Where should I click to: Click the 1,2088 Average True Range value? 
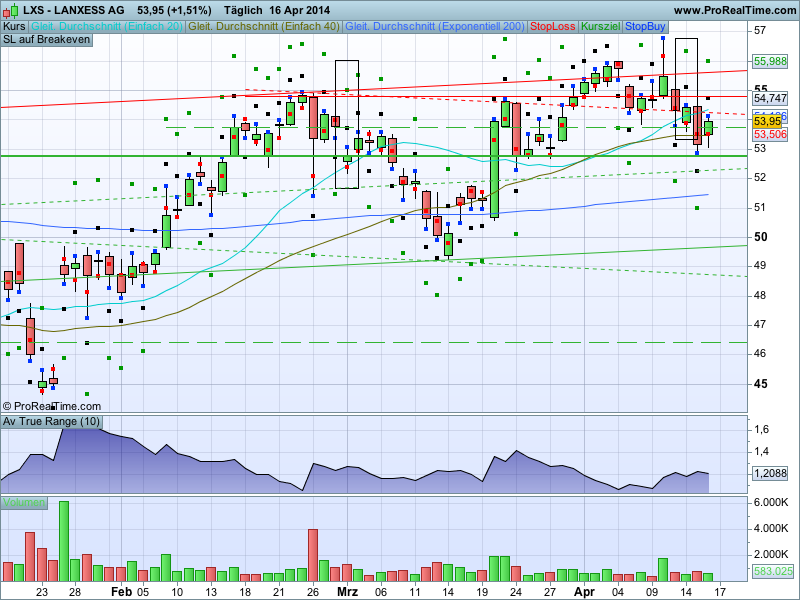pos(770,472)
